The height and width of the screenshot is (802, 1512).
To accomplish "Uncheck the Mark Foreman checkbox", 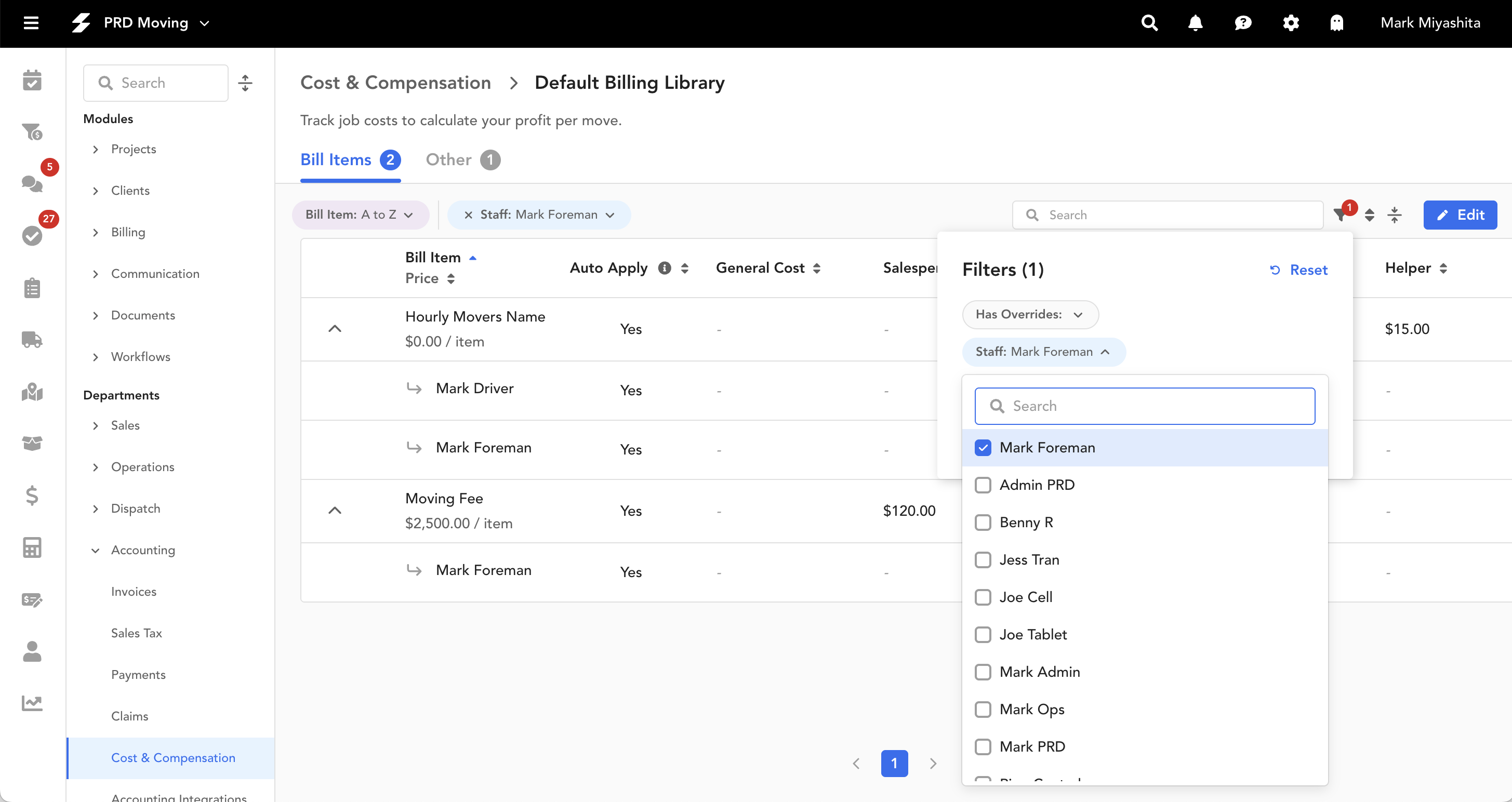I will pos(983,448).
